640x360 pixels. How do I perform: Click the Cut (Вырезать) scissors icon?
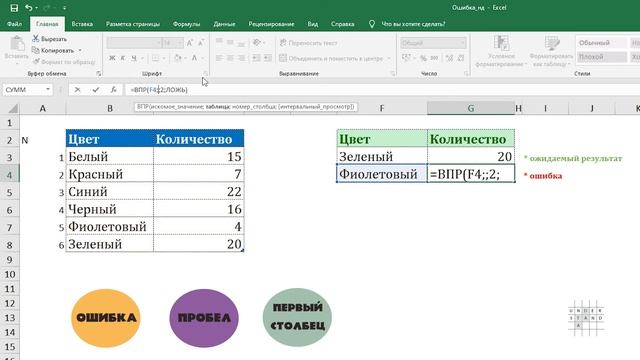point(36,39)
